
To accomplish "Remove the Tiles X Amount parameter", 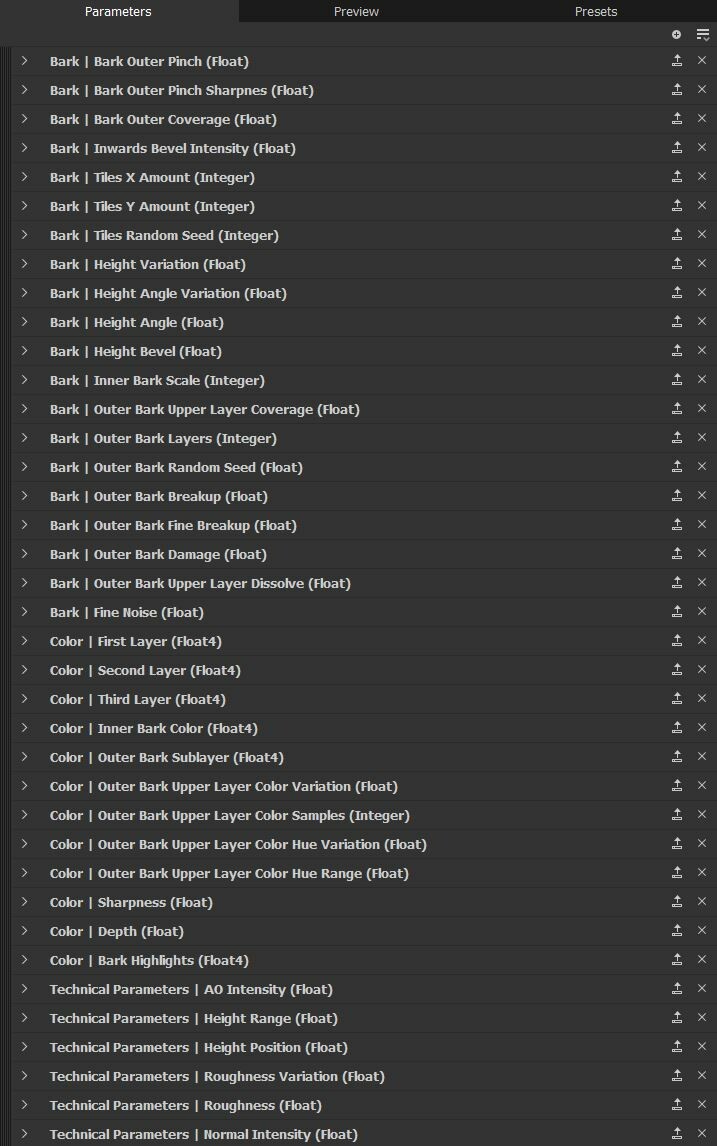I will [x=702, y=176].
